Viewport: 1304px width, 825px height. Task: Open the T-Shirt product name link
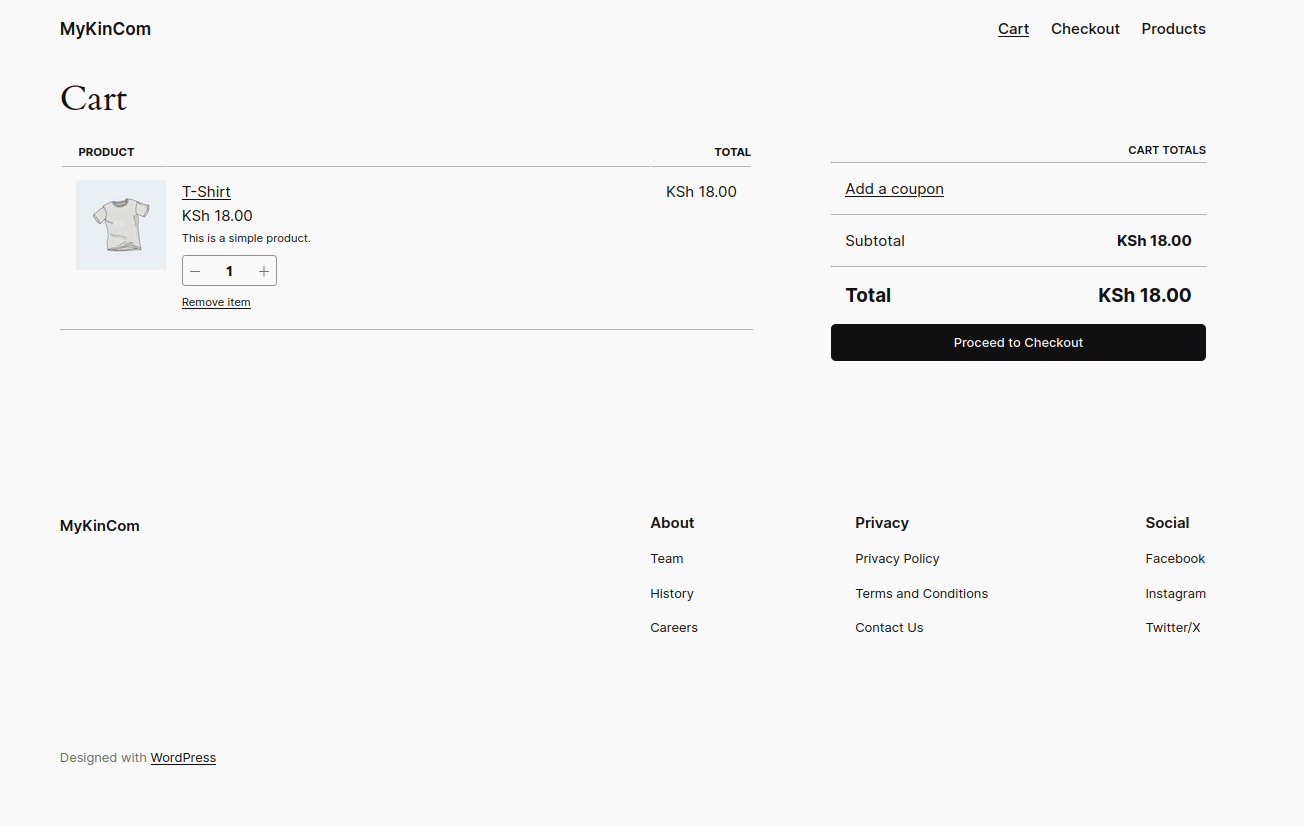coord(206,192)
